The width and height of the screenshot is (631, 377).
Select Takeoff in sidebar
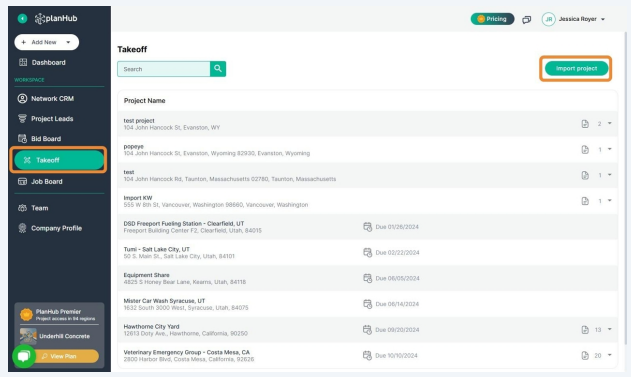[59, 160]
